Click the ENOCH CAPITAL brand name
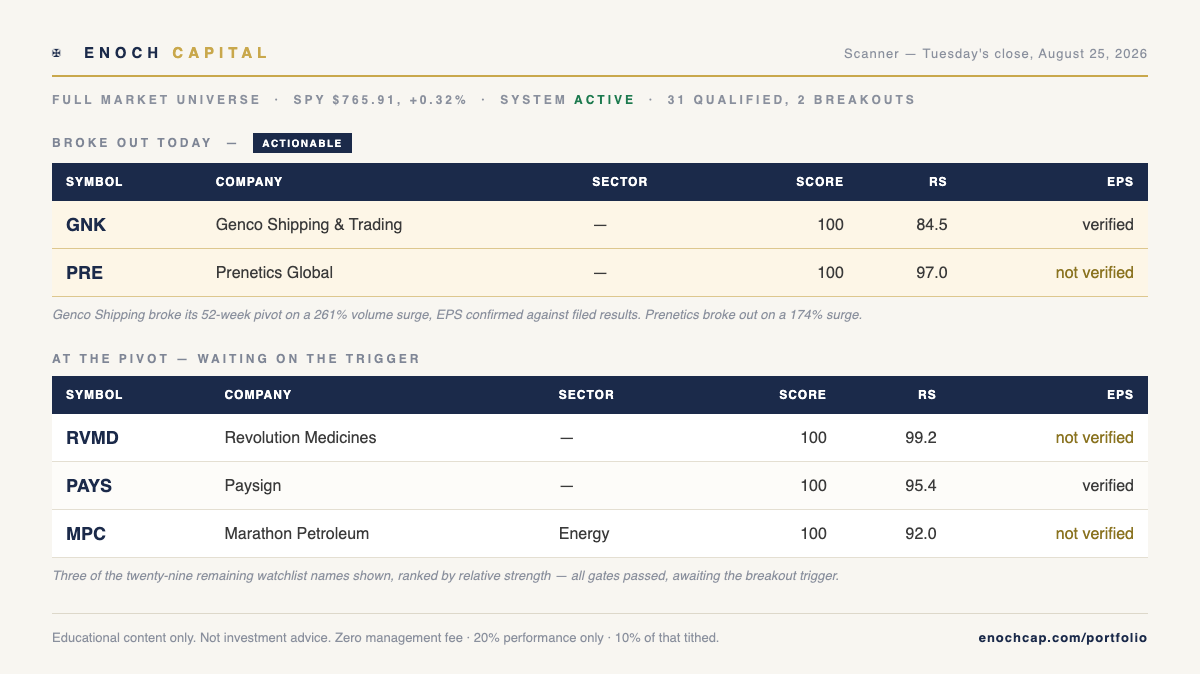This screenshot has width=1200, height=674. [x=176, y=53]
